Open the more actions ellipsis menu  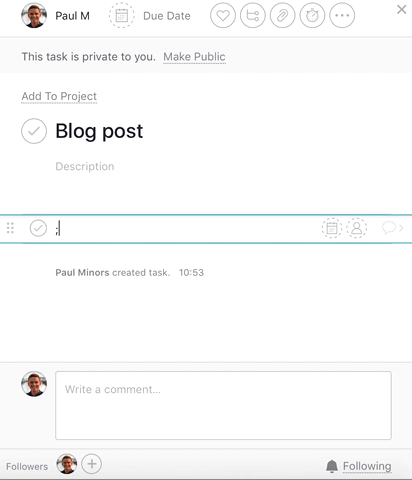point(342,16)
